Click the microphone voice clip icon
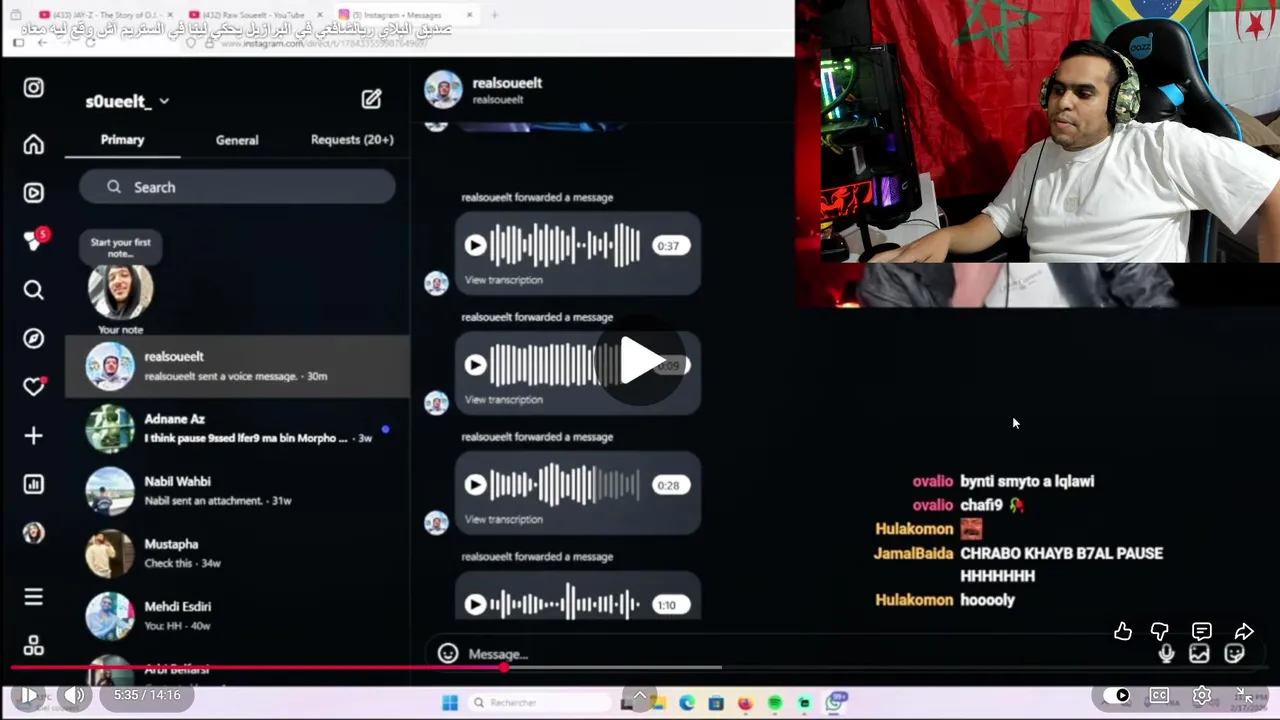Viewport: 1280px width, 720px height. coord(1166,654)
